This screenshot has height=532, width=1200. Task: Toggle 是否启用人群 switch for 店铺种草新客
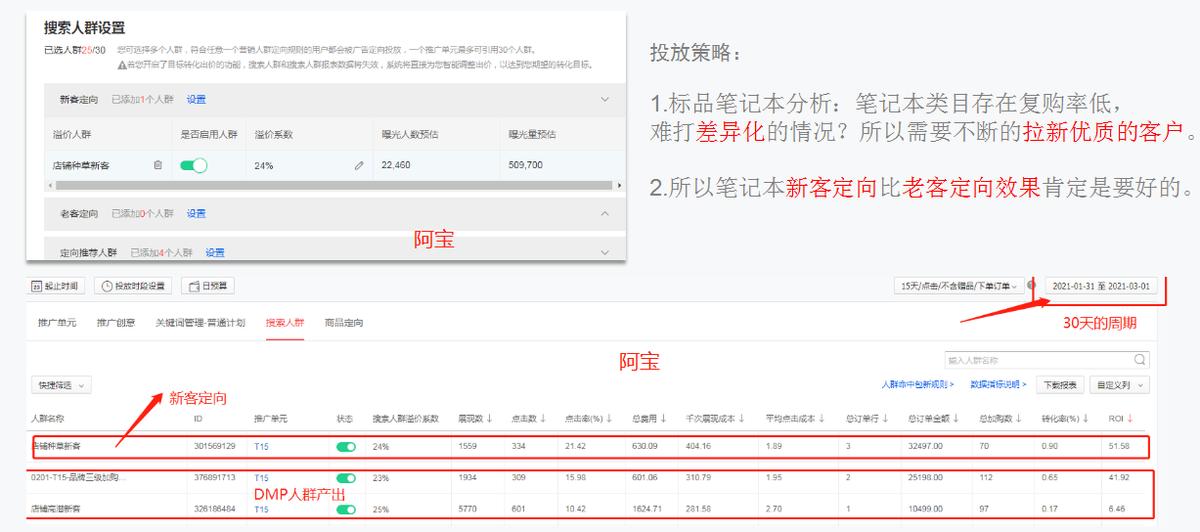tap(194, 165)
